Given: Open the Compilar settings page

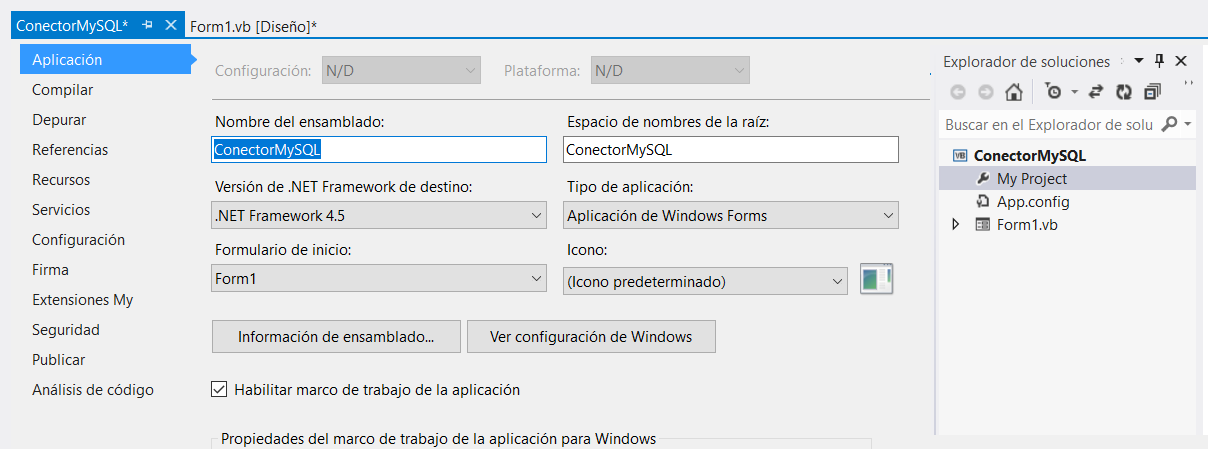Looking at the screenshot, I should 63,90.
